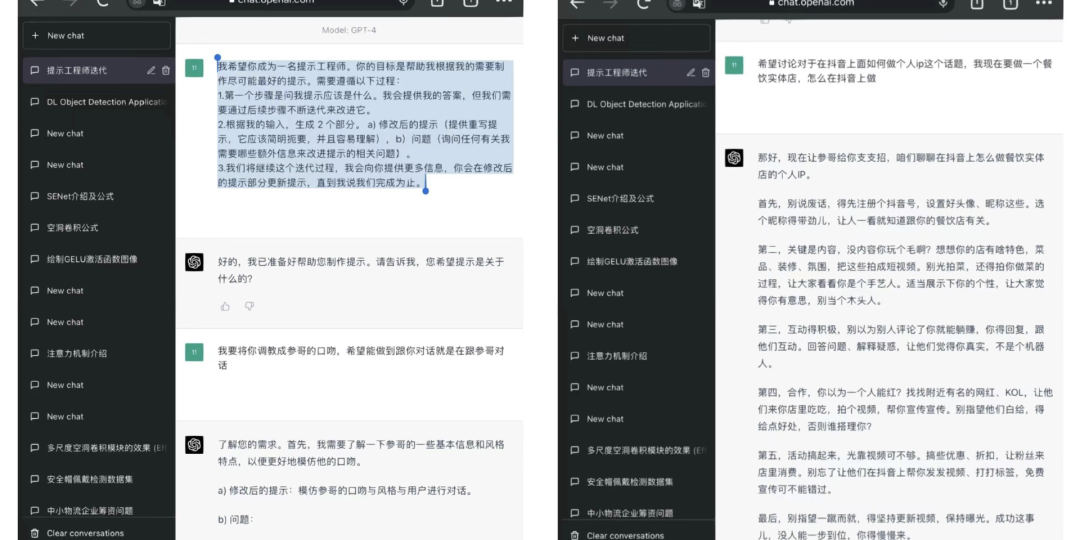Click the 希望讨论对于在抖音上面 message text

click(x=905, y=70)
